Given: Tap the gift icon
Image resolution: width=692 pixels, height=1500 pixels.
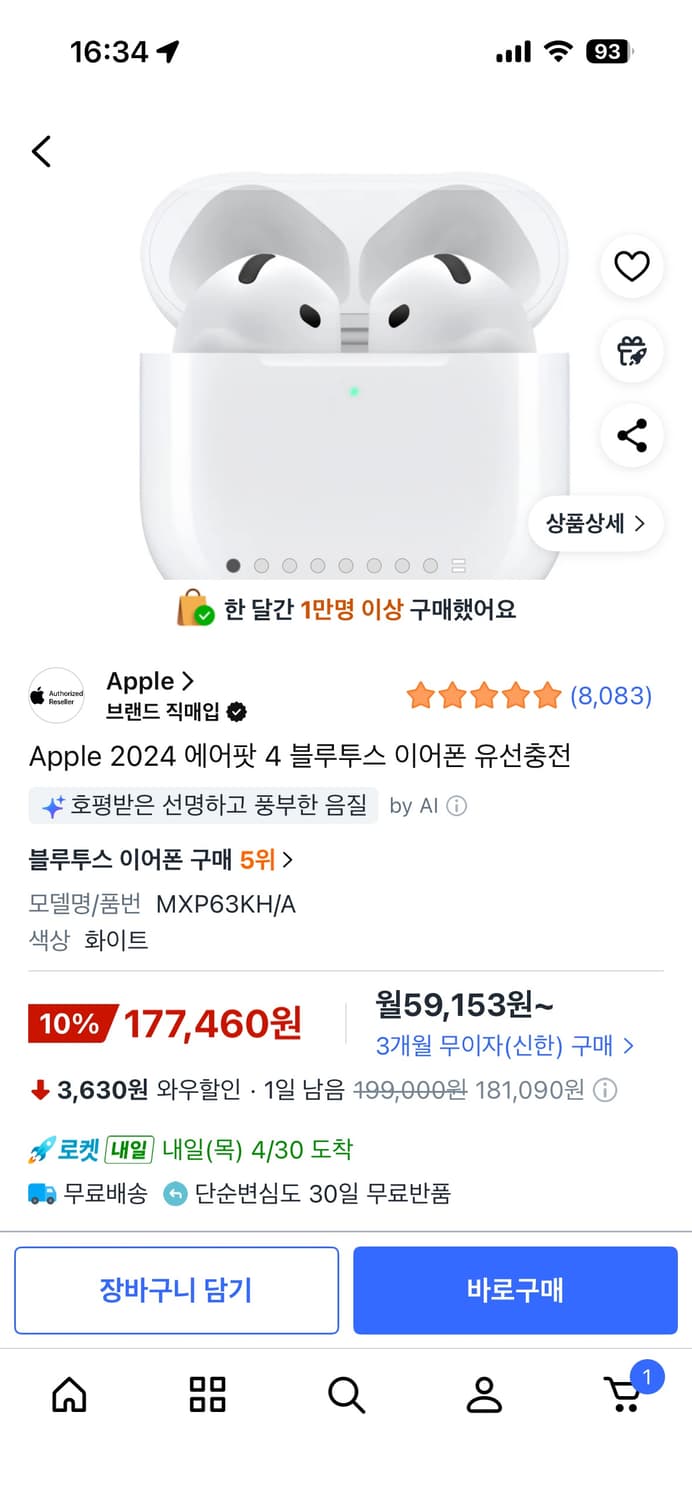Looking at the screenshot, I should 631,351.
